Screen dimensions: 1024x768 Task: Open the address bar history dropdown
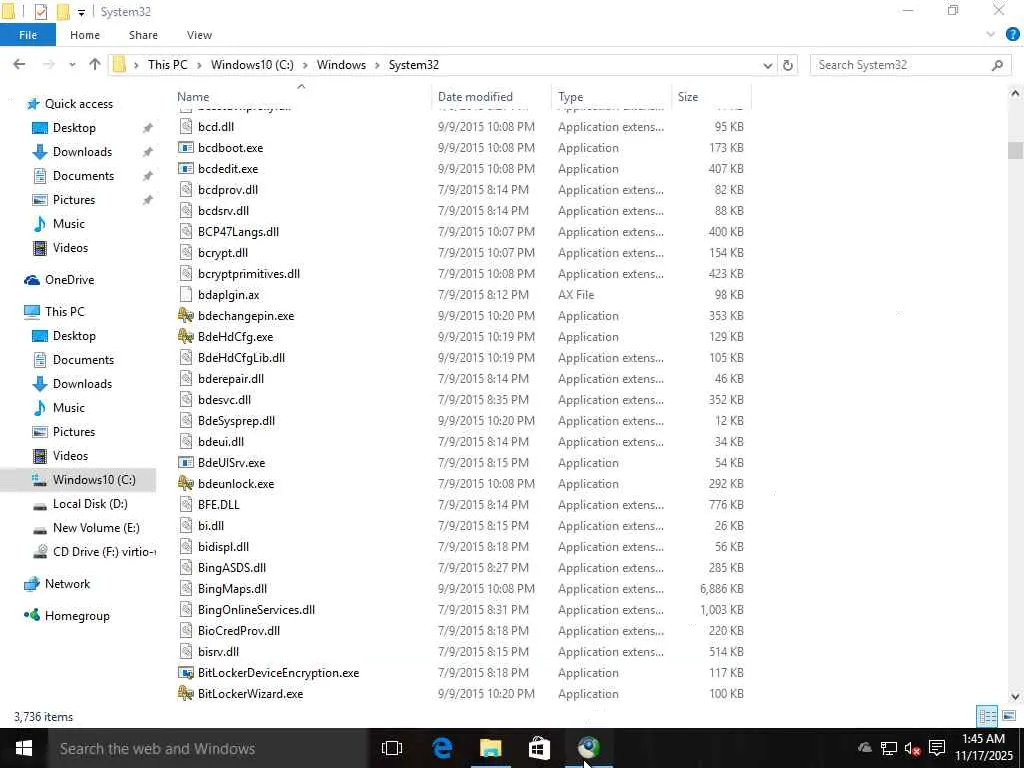768,65
